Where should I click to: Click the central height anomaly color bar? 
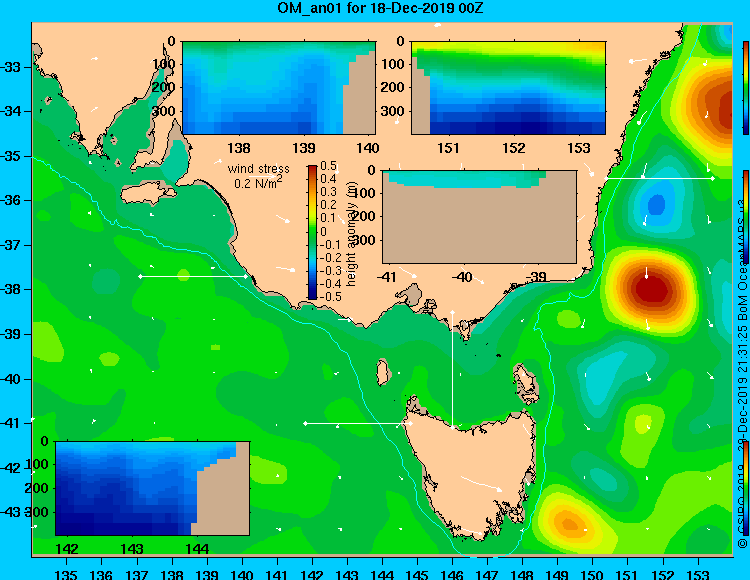point(312,232)
